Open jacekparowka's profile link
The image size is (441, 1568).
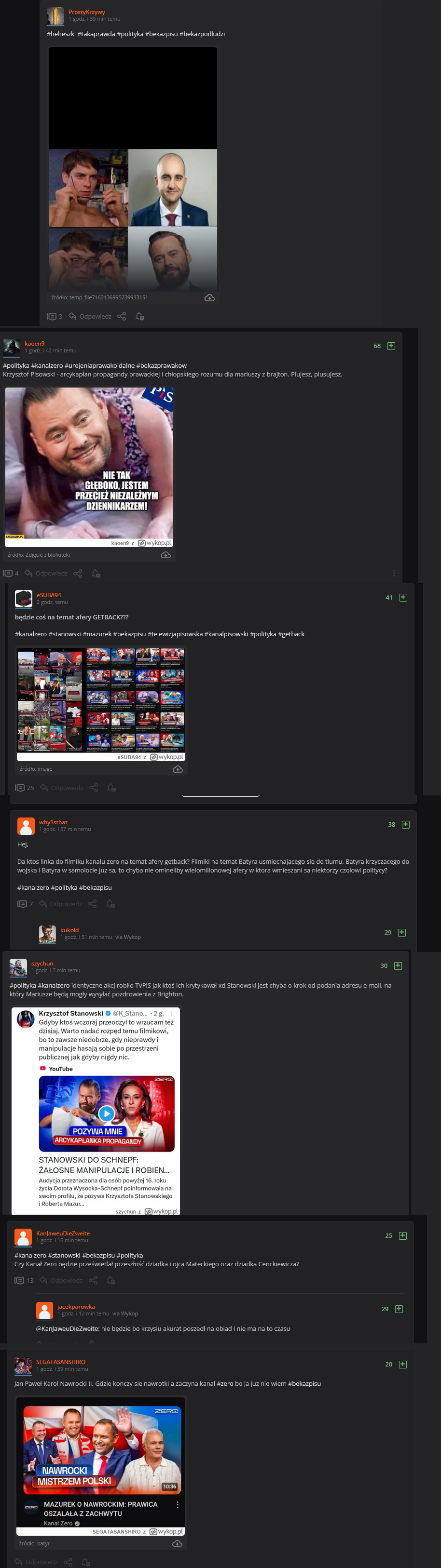click(x=76, y=1306)
